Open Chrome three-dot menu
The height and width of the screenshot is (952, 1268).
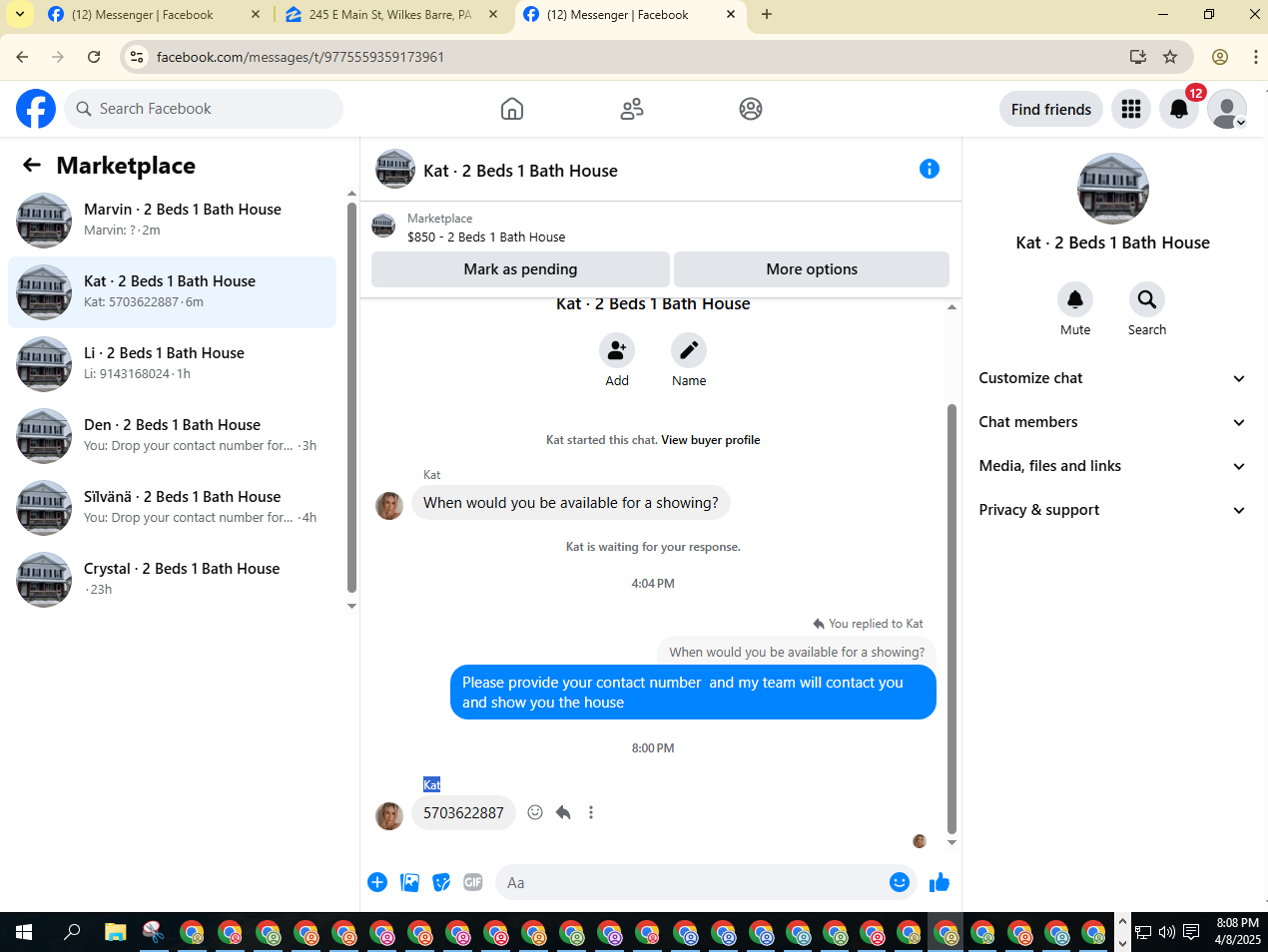click(x=1256, y=57)
